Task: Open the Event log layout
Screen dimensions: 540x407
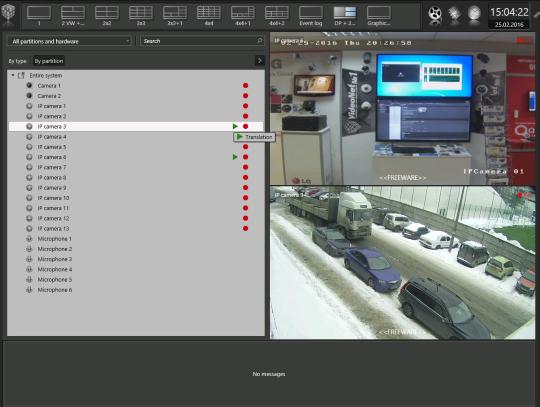Action: [311, 16]
